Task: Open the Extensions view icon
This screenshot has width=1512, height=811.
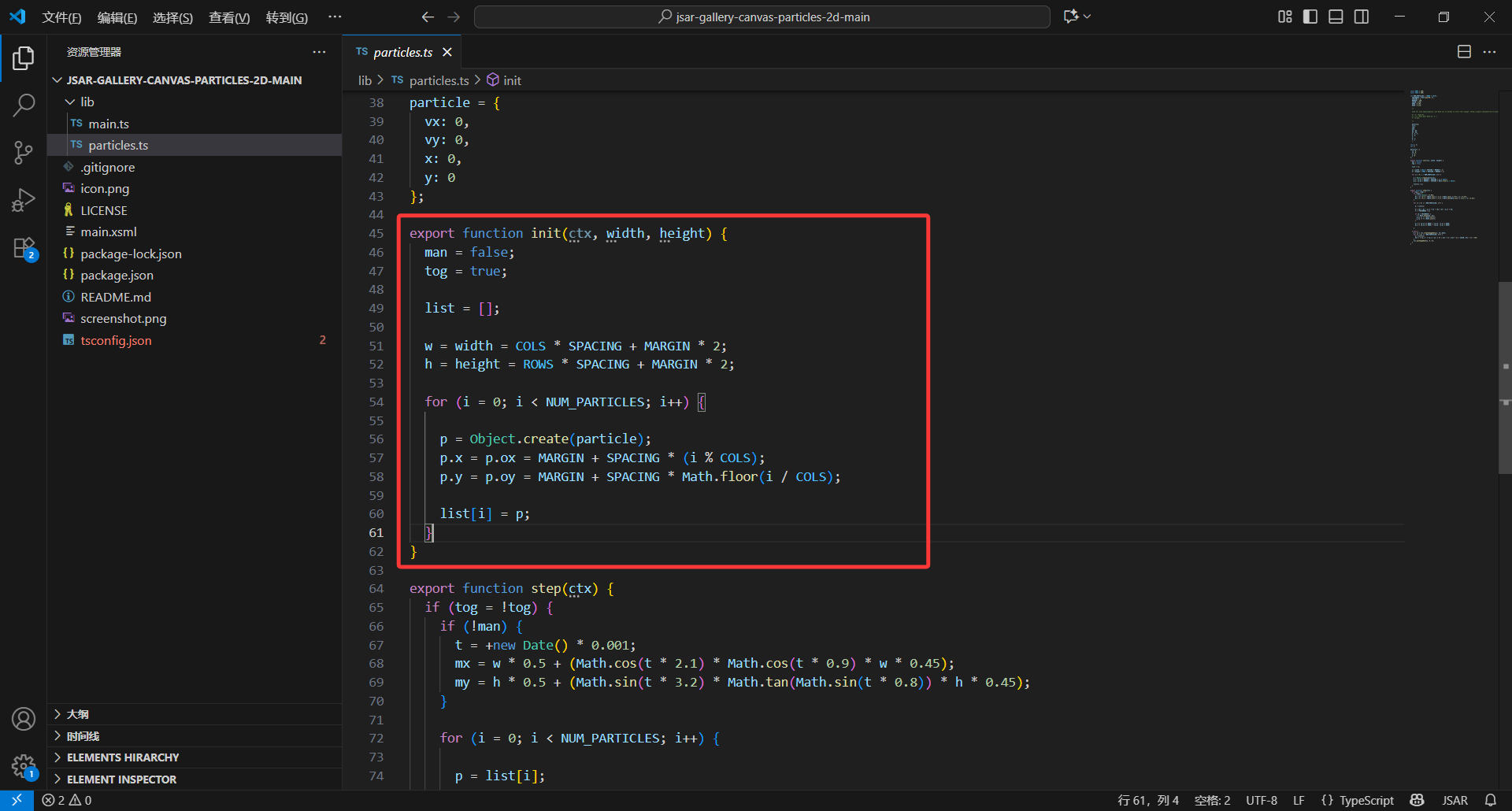Action: pyautogui.click(x=24, y=249)
